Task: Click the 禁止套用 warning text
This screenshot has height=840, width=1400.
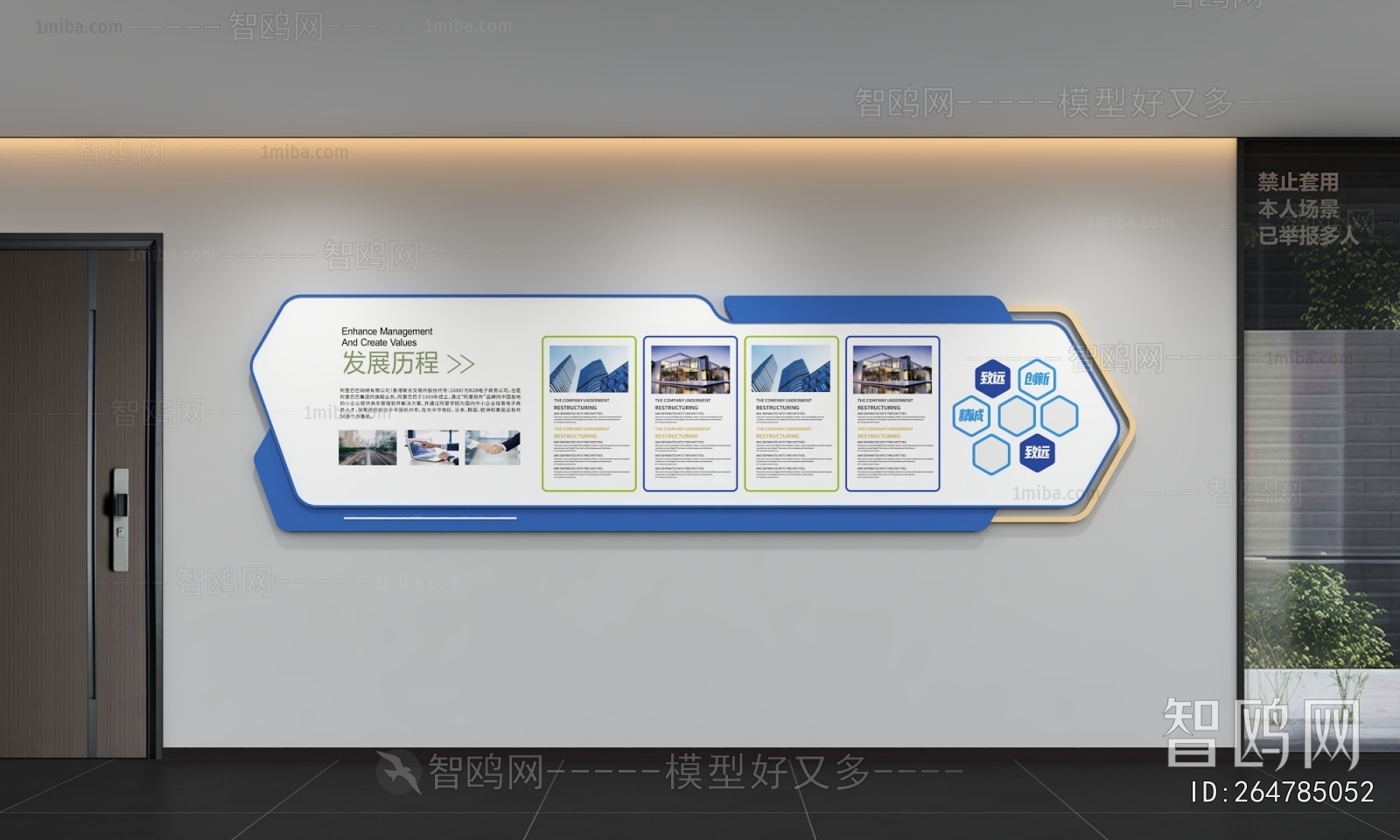Action: point(1298,182)
